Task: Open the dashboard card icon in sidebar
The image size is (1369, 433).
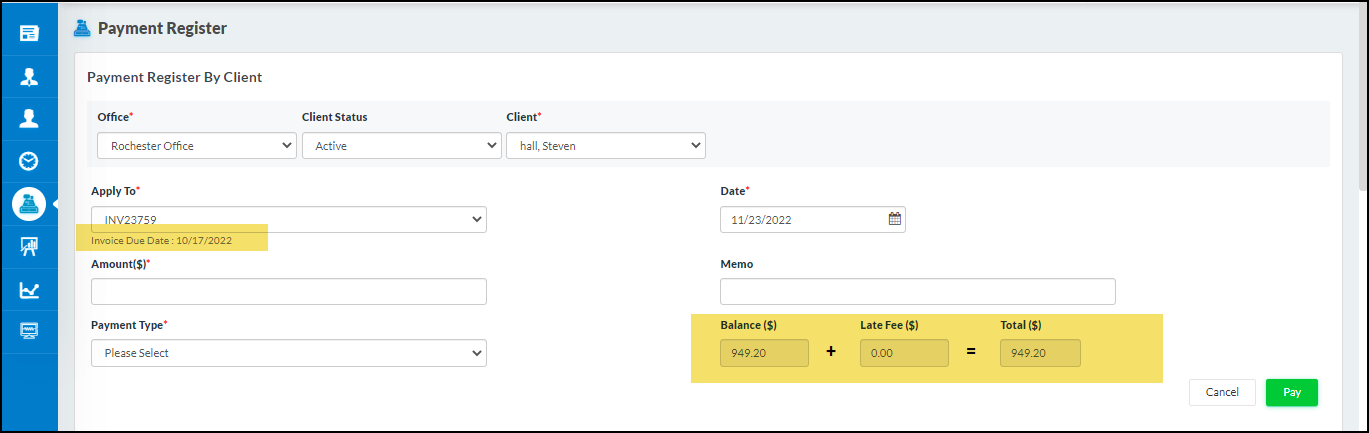Action: (x=29, y=34)
